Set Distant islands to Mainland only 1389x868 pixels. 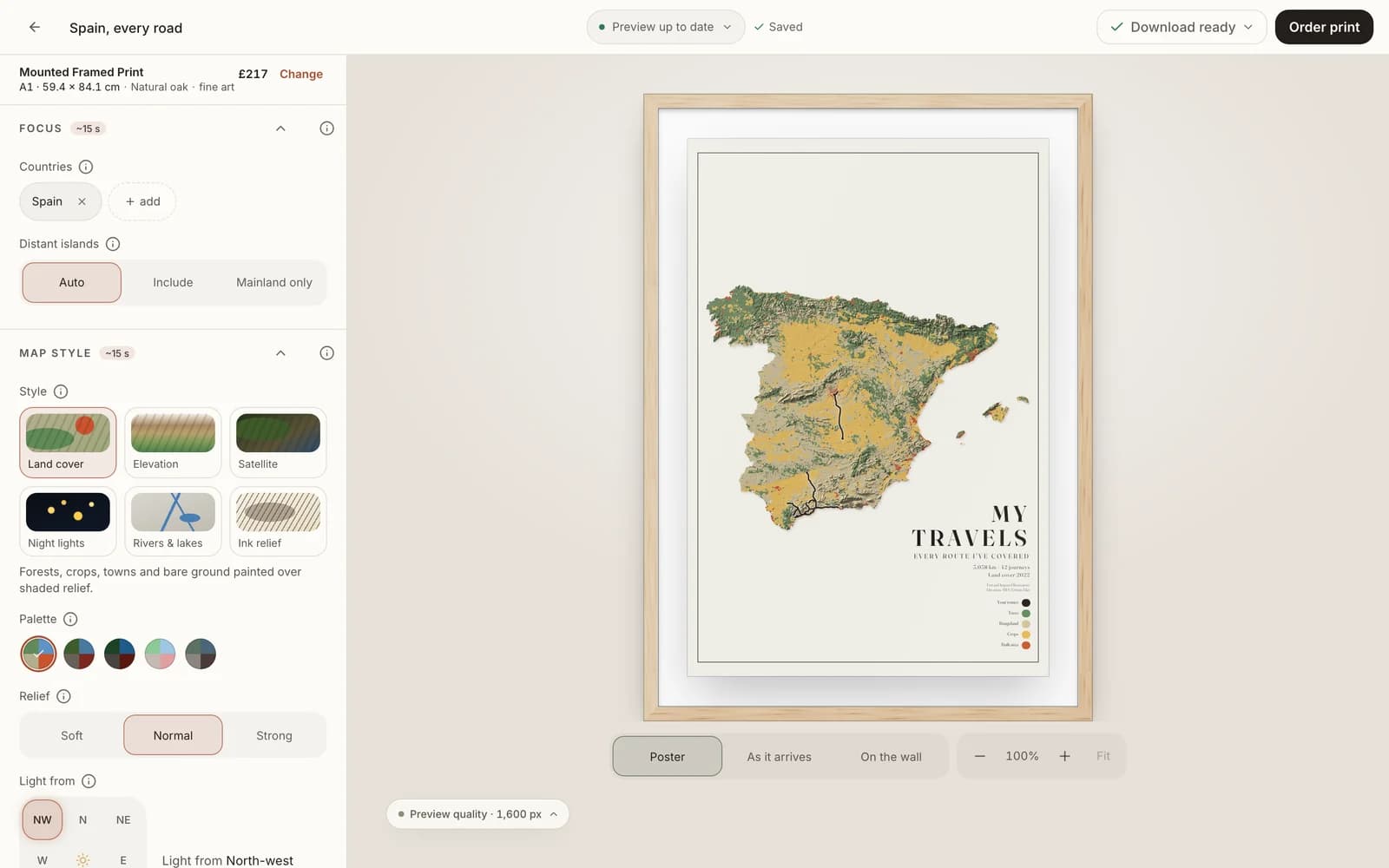(x=274, y=282)
